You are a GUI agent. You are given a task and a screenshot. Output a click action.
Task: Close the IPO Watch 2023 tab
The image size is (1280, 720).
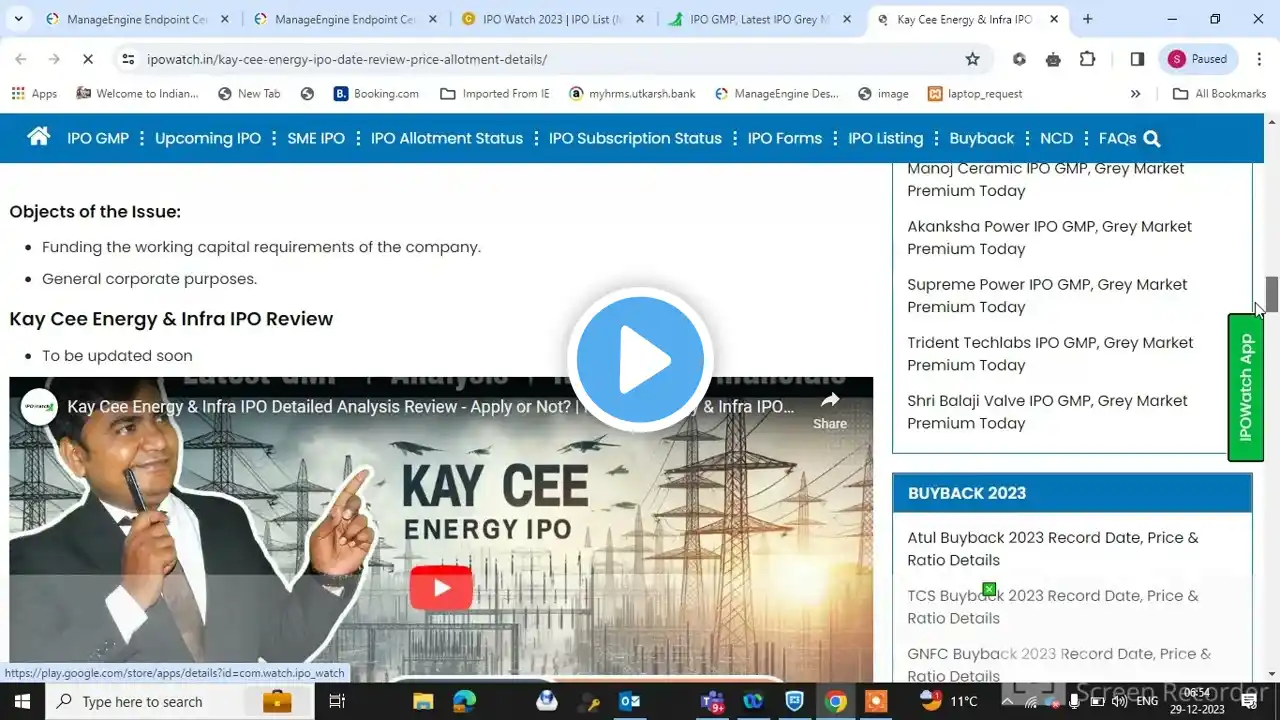click(639, 19)
